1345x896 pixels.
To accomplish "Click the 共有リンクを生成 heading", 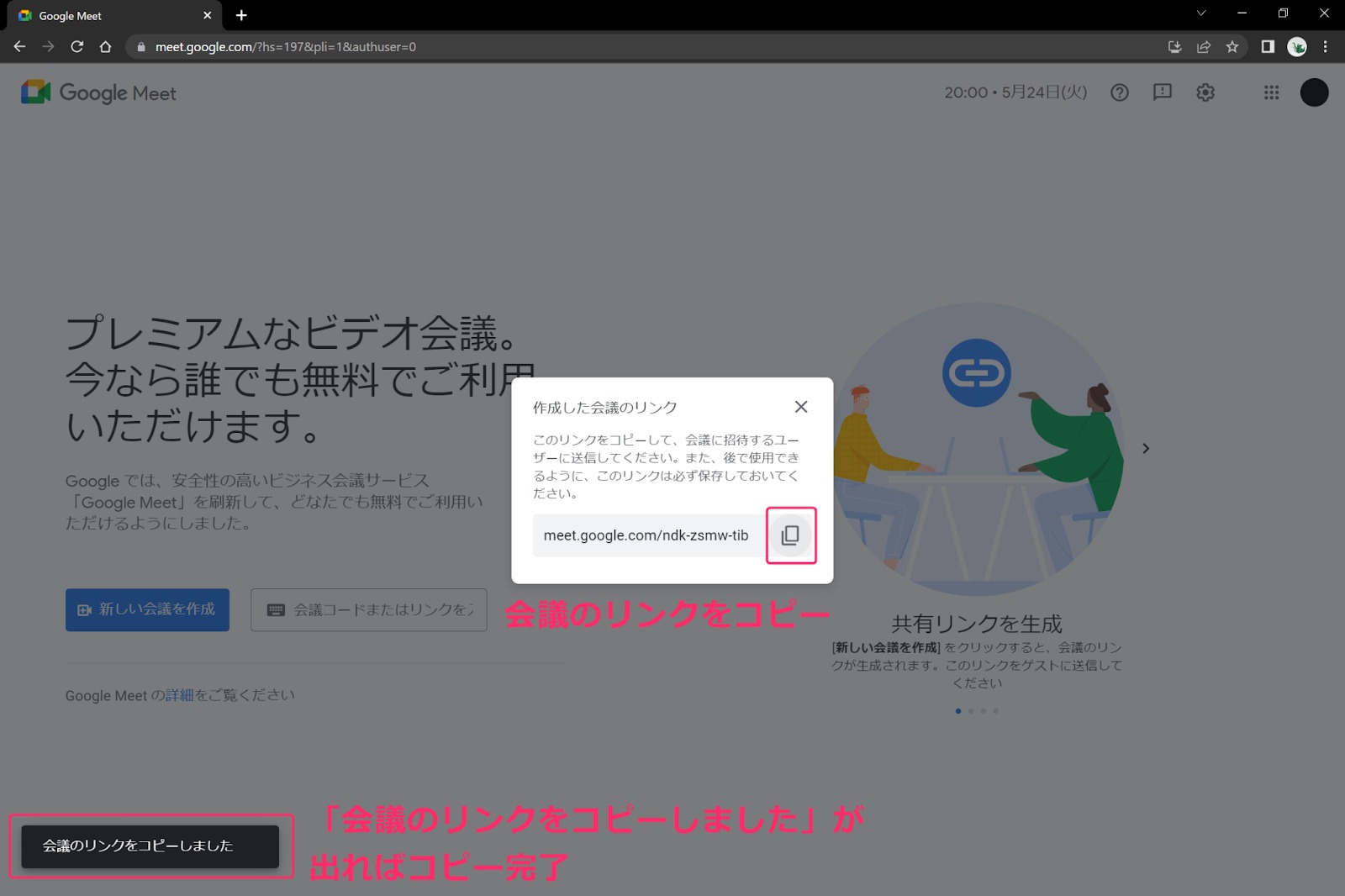I will tap(977, 624).
